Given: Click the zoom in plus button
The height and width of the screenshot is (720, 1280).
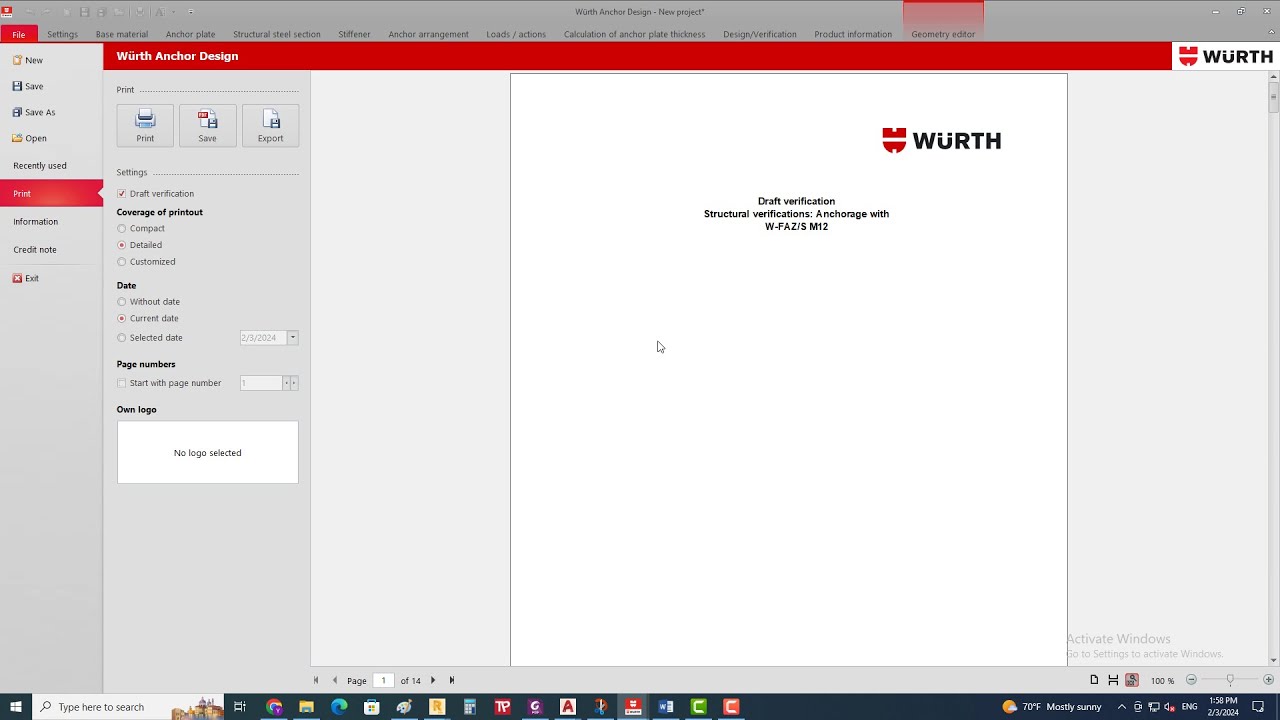Looking at the screenshot, I should click(1268, 680).
